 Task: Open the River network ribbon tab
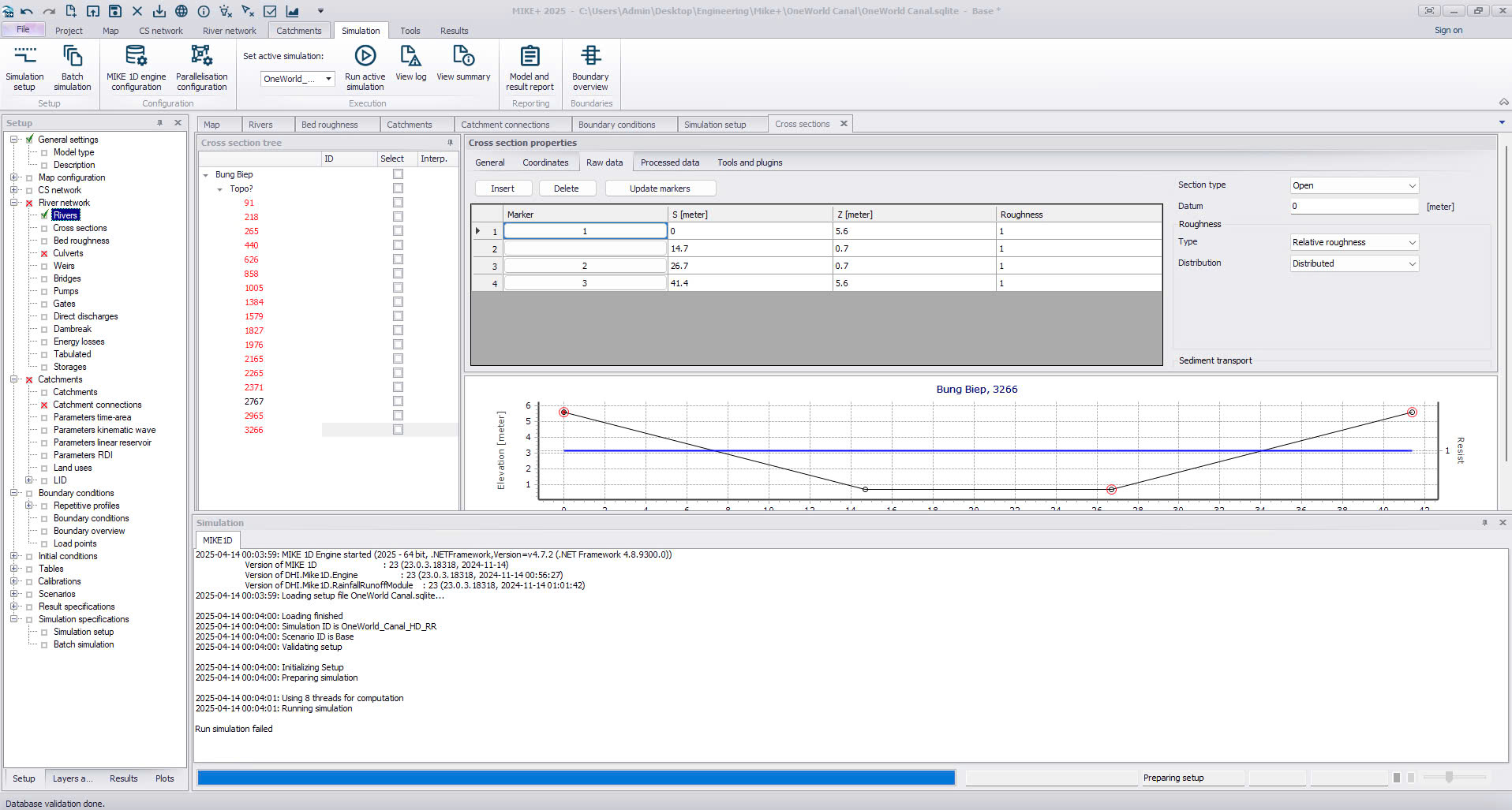point(229,31)
